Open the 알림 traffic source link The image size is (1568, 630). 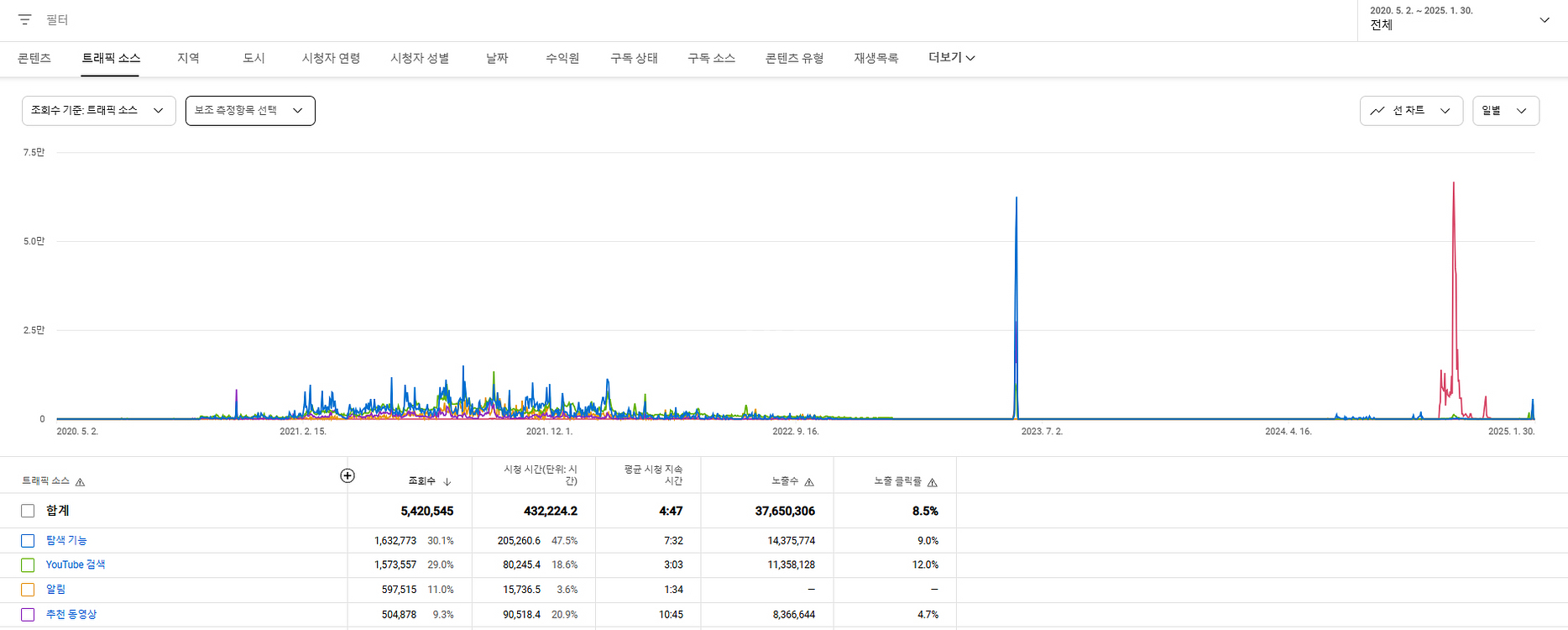coord(55,590)
